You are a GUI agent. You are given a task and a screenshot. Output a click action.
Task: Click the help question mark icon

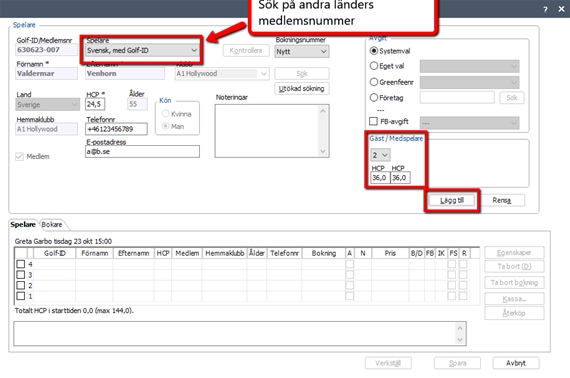click(x=545, y=10)
